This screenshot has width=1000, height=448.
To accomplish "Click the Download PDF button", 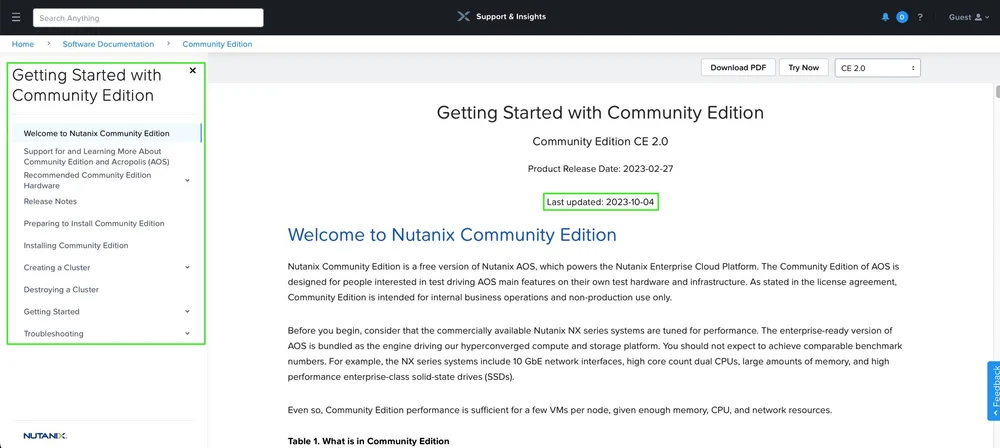I will [739, 68].
